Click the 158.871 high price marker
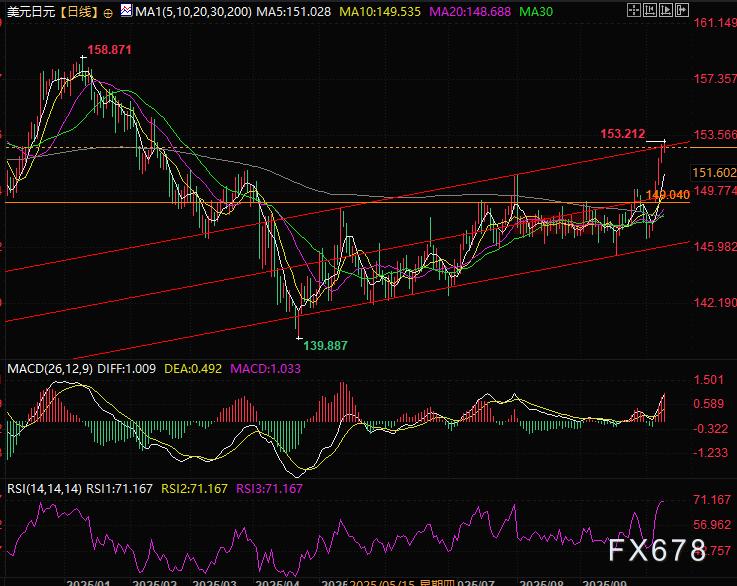Viewport: 737px width, 586px height. click(110, 49)
